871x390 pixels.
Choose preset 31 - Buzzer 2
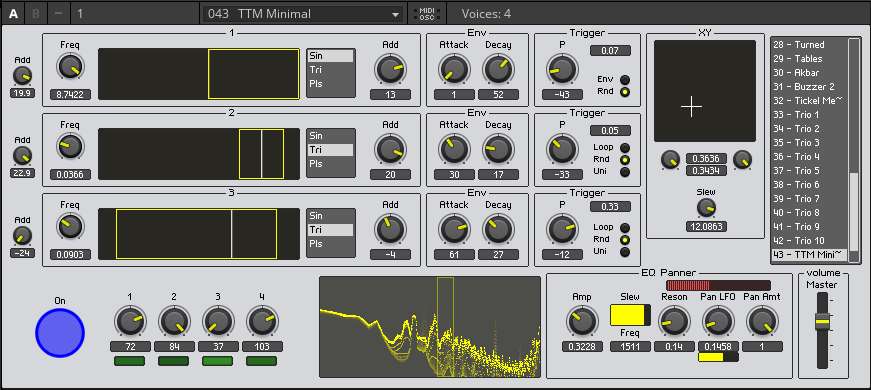[810, 87]
